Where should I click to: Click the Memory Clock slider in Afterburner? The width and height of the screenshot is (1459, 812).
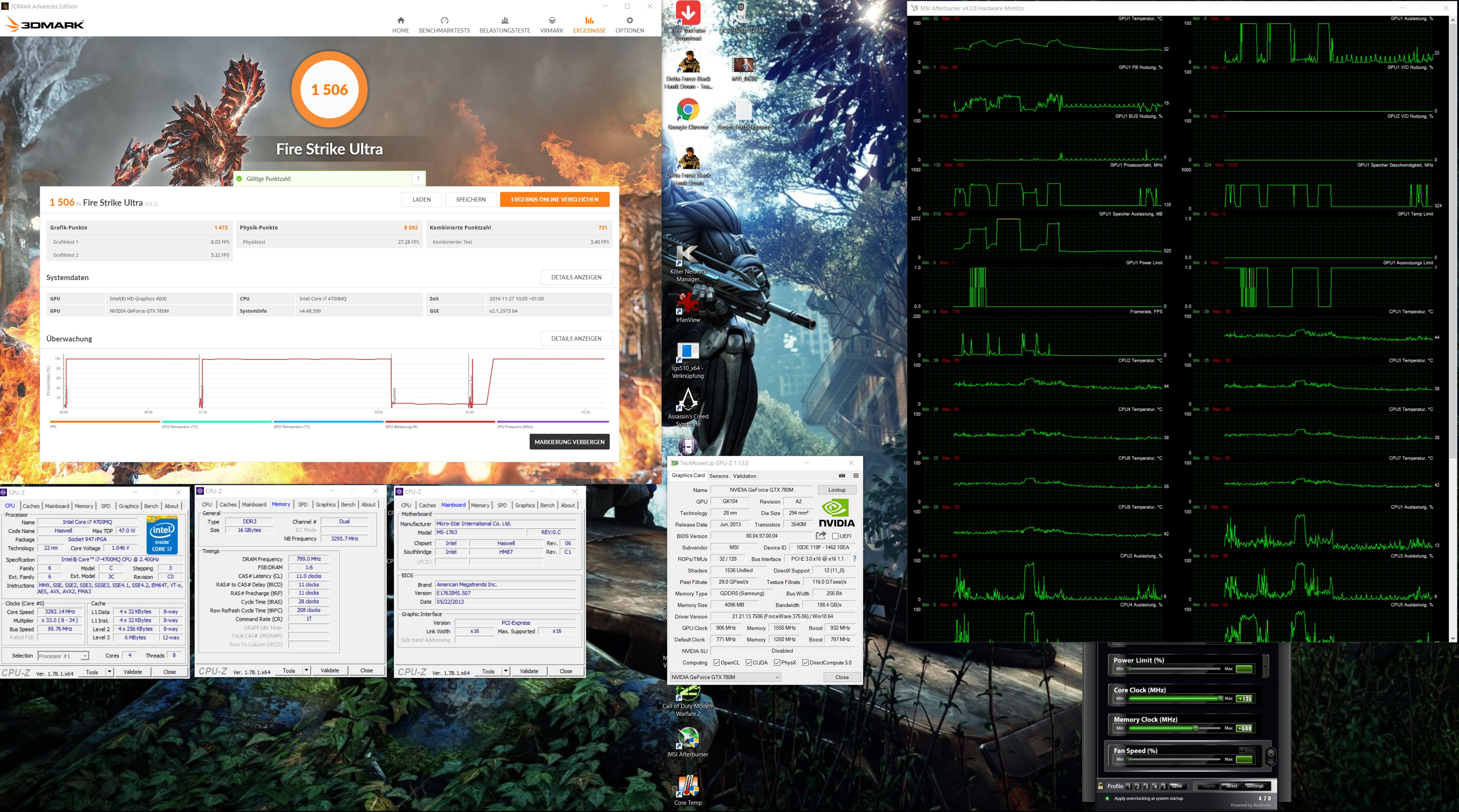(1174, 728)
